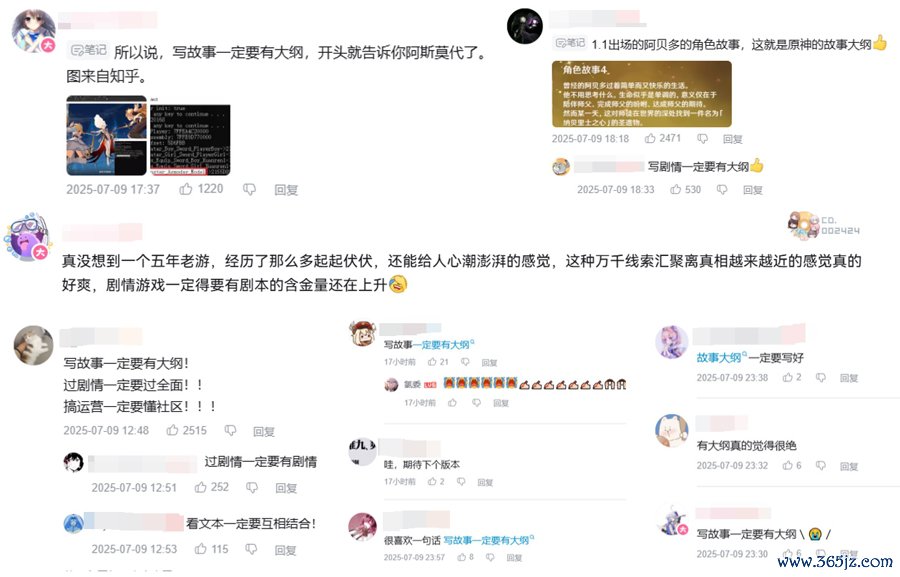
Task: Dislike the reply with 530 likes
Action: [x=722, y=189]
